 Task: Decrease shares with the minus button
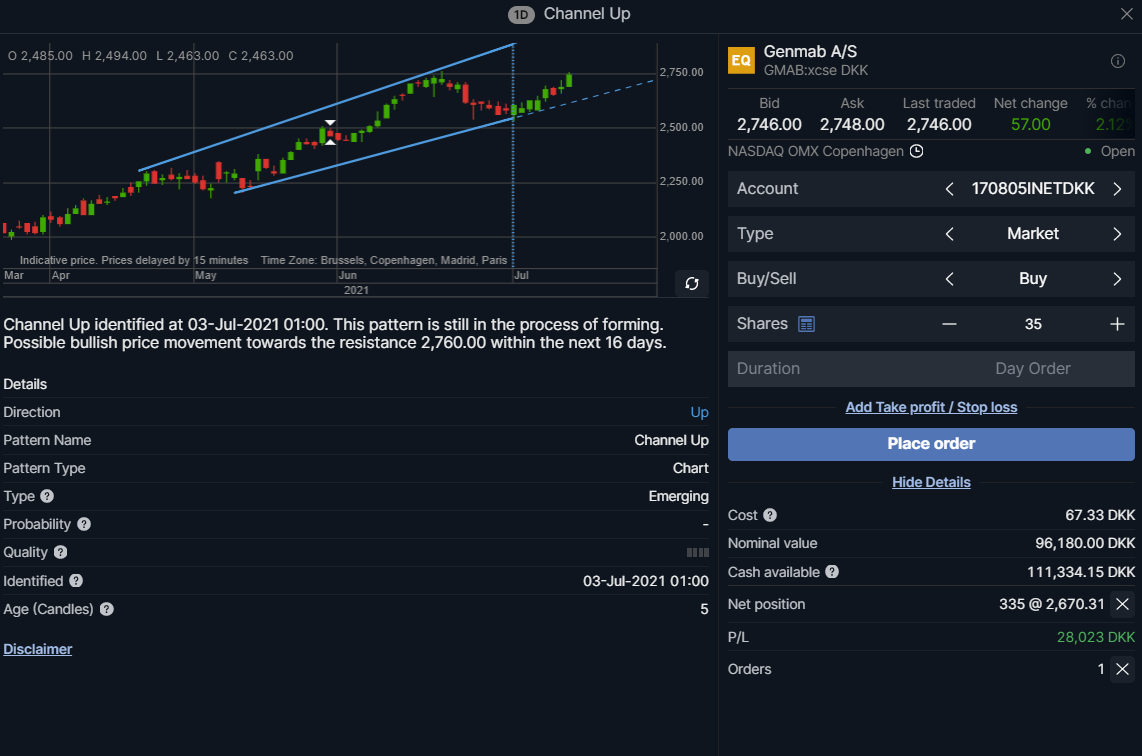[949, 324]
